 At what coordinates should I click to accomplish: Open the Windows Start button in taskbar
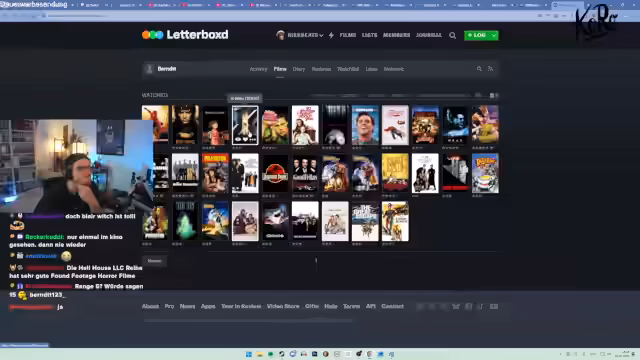click(249, 354)
